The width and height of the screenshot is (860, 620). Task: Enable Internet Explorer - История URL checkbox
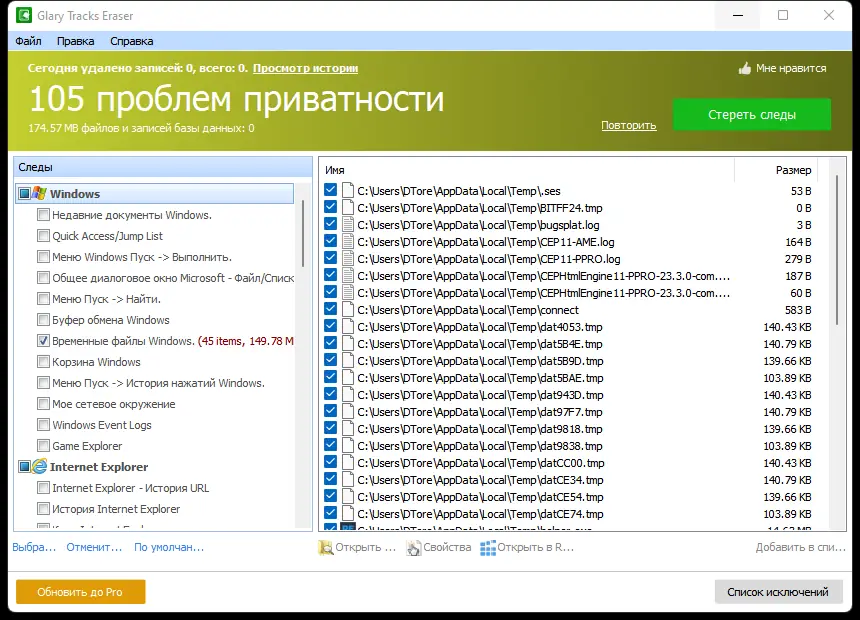(x=43, y=488)
